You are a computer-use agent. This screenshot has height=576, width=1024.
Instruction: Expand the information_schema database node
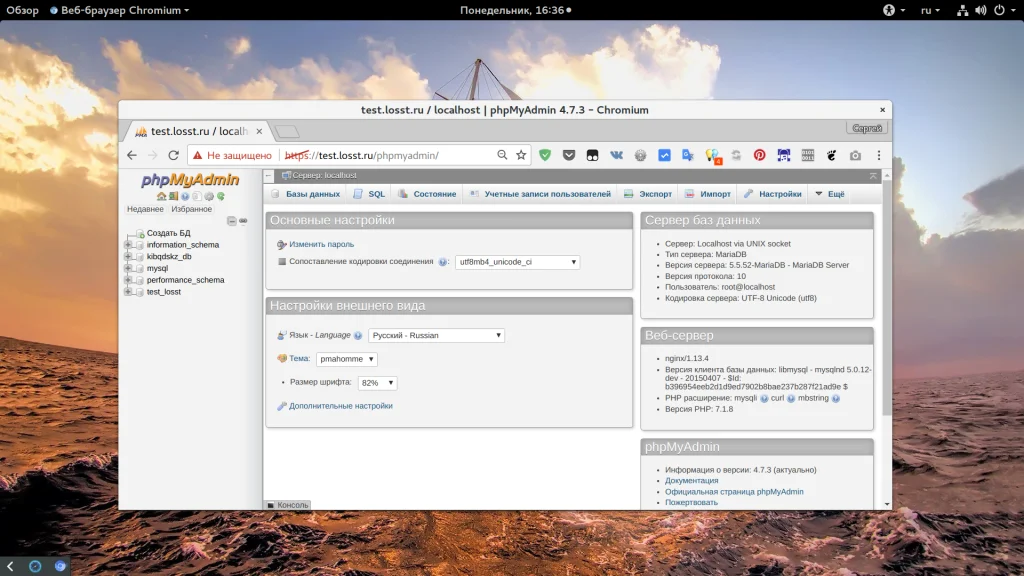128,245
